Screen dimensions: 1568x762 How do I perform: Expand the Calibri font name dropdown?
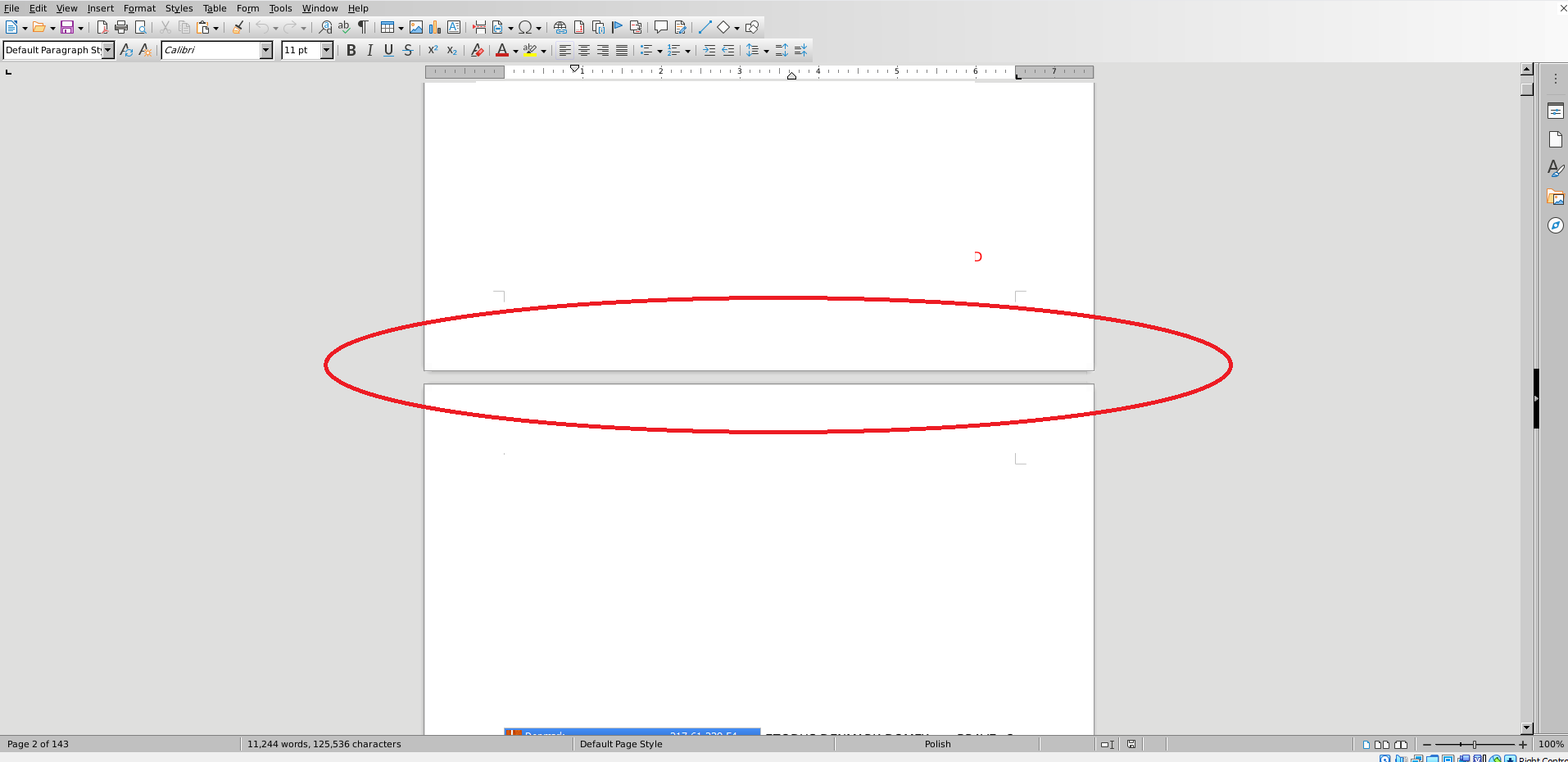265,50
